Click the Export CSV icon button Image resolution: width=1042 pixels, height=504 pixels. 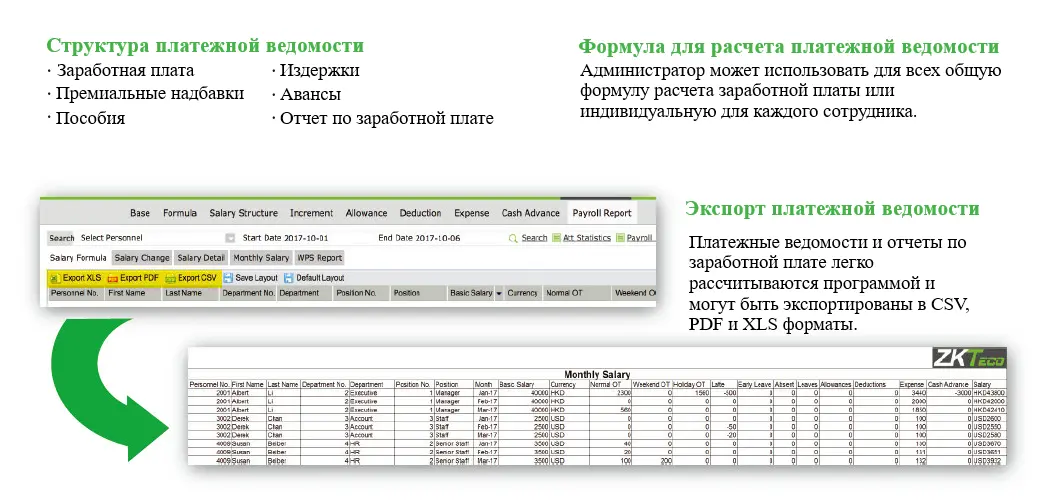click(170, 277)
